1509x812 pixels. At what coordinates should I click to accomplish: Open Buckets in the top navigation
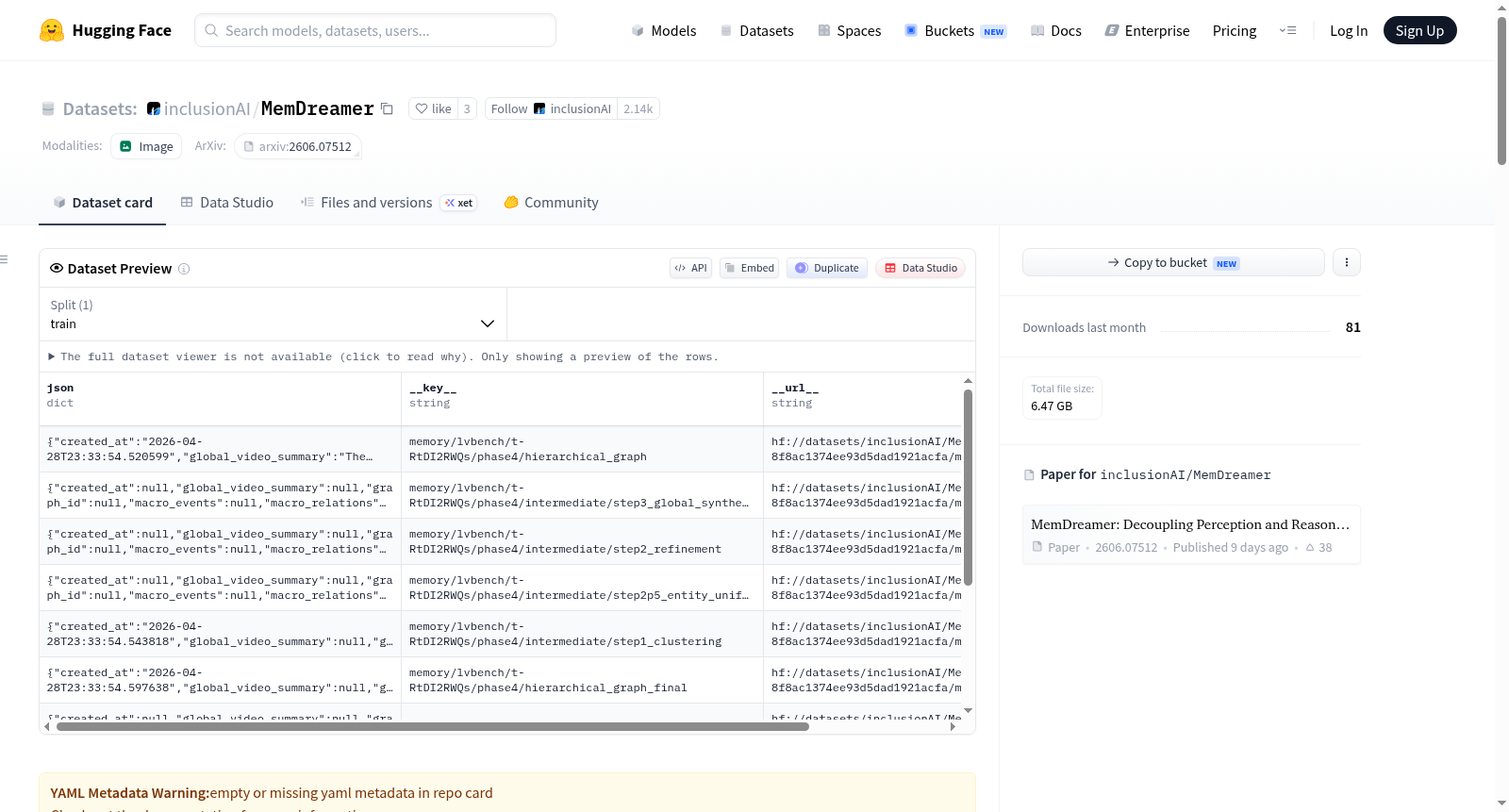tap(955, 31)
